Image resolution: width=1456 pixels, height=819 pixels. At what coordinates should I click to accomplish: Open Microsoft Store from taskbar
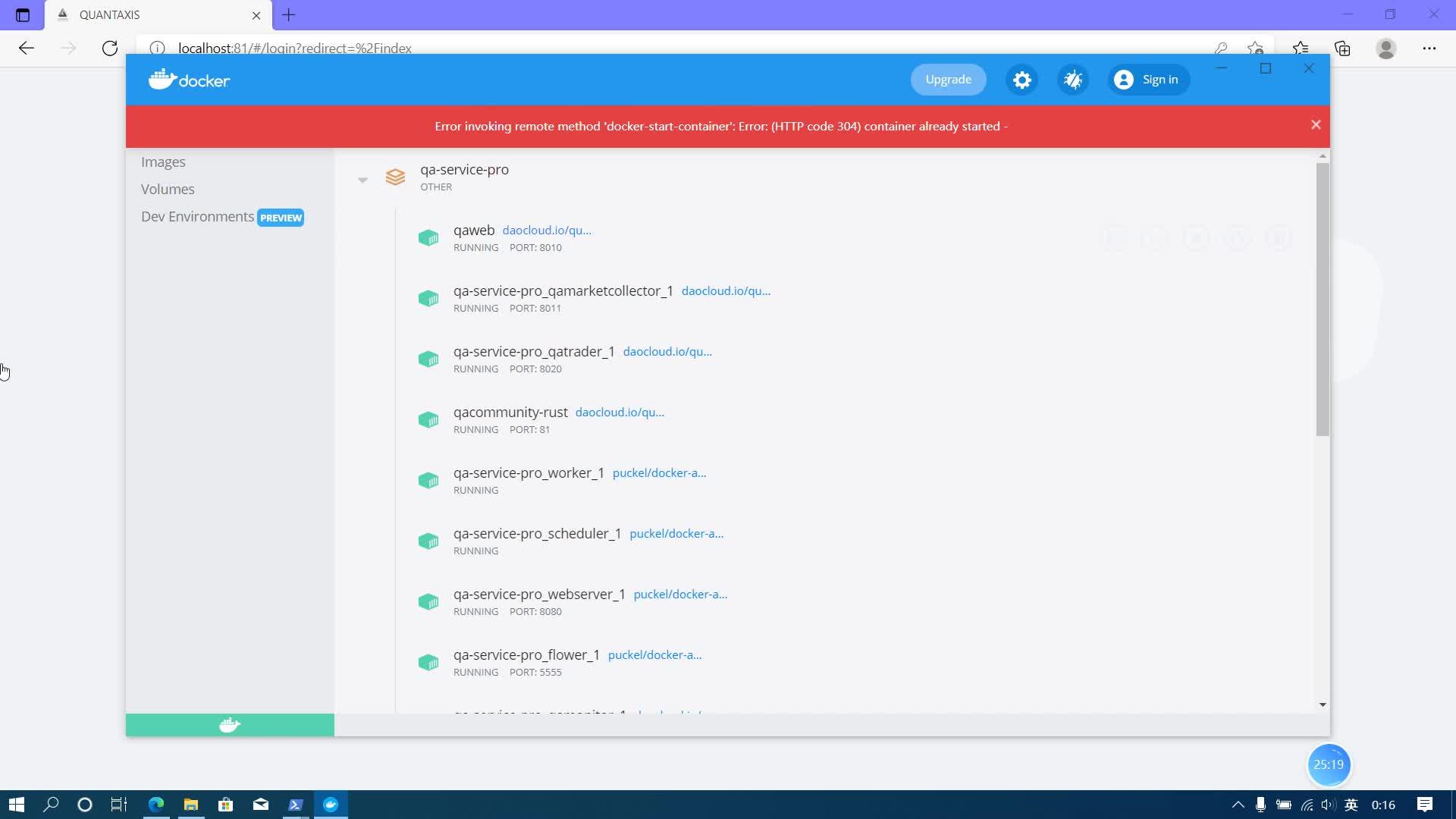tap(225, 805)
